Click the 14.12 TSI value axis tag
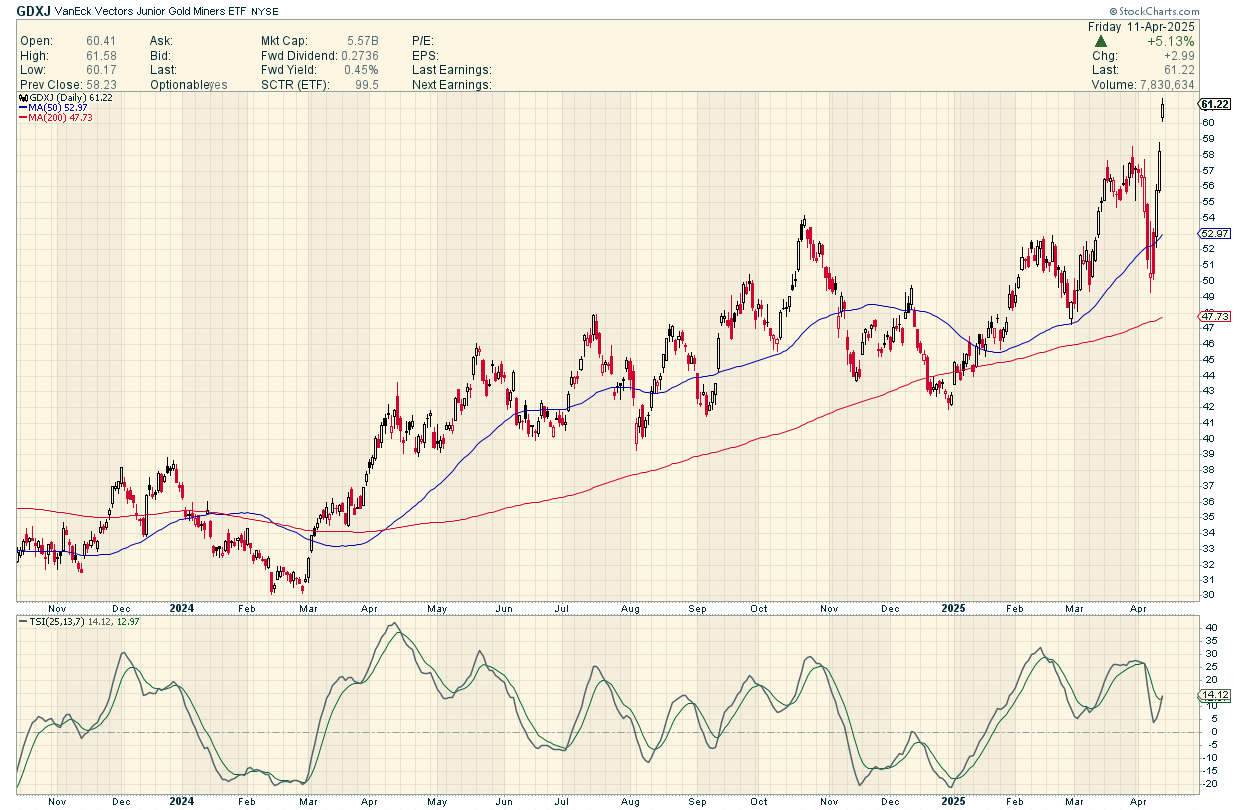 (1213, 695)
